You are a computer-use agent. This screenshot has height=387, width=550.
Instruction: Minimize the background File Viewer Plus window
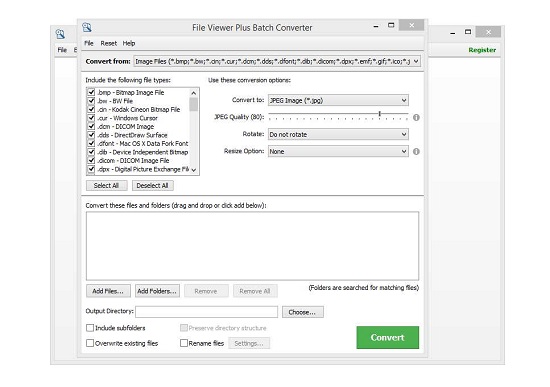point(452,33)
